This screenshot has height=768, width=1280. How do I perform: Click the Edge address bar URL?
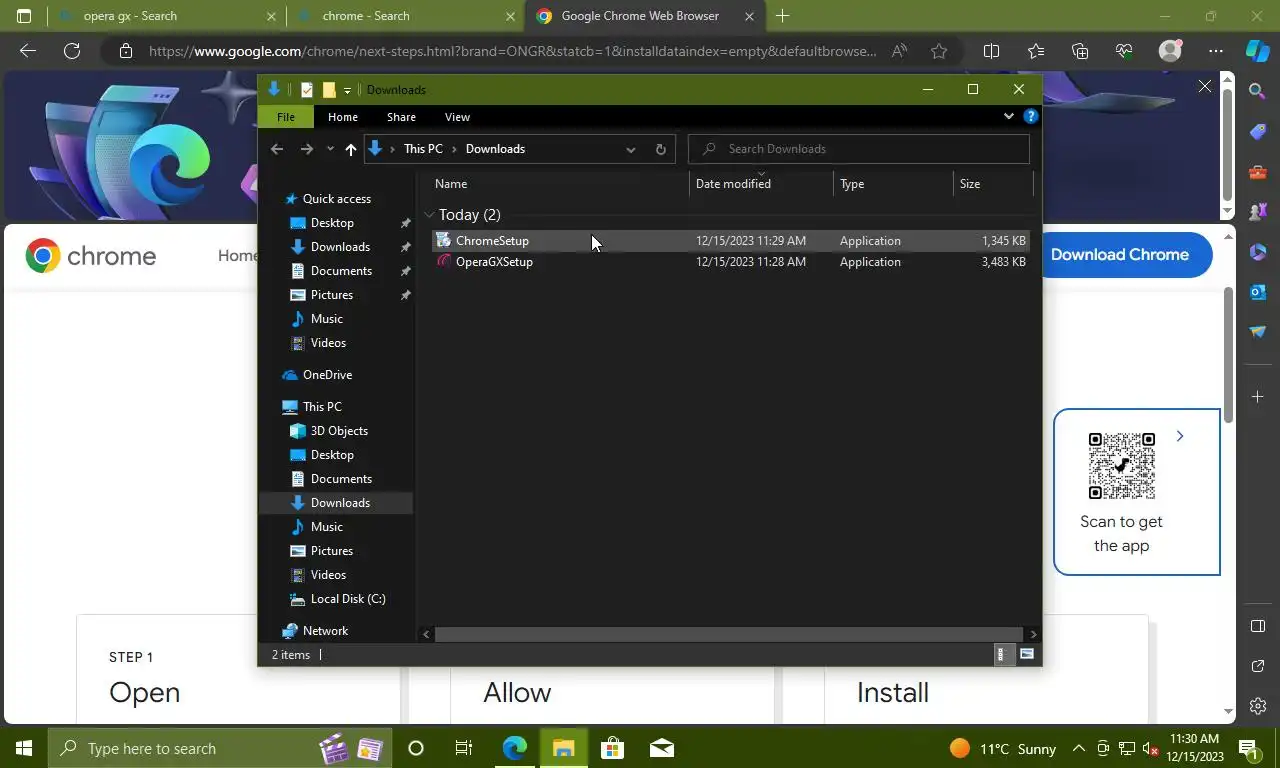click(x=513, y=51)
